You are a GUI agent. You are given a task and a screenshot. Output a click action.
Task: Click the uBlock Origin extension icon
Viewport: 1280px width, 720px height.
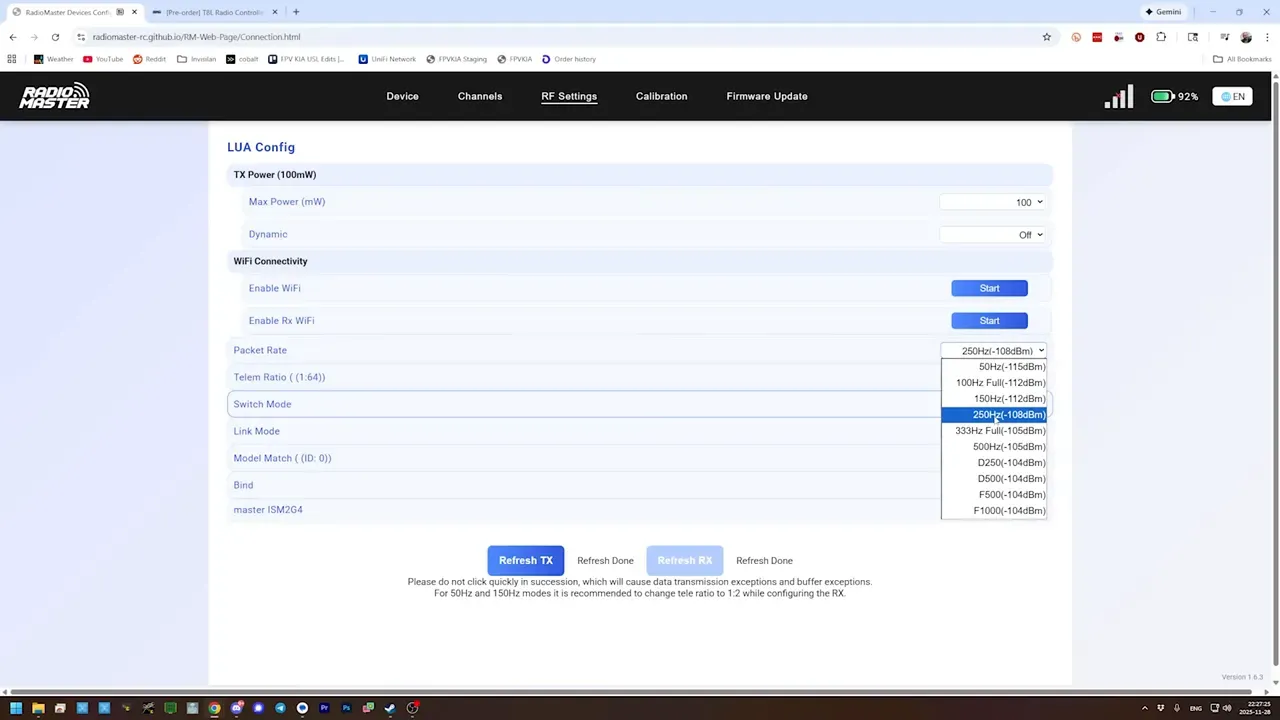(x=1139, y=37)
